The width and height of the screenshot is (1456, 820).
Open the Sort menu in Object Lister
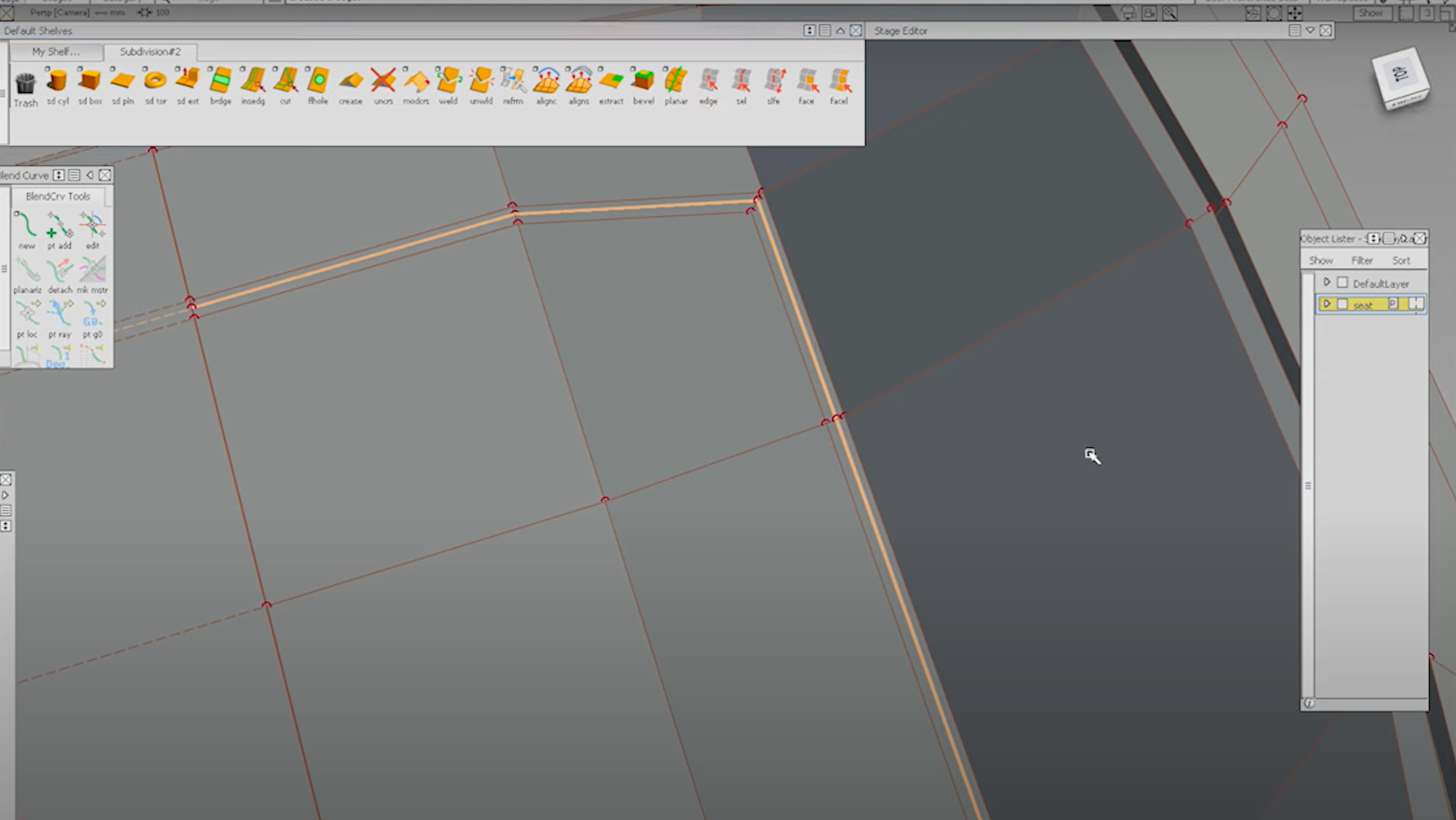[x=1402, y=260]
